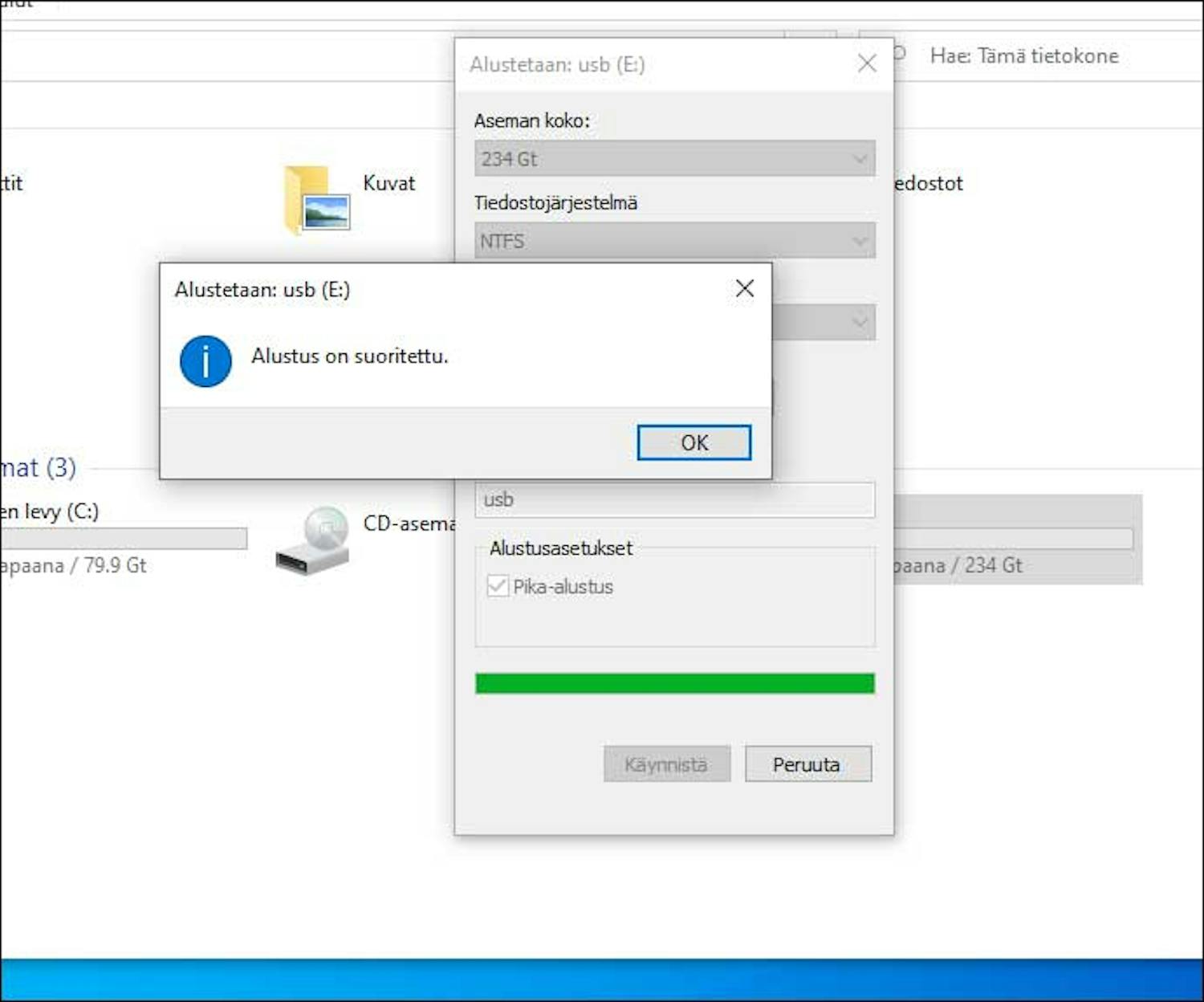Image resolution: width=1204 pixels, height=1002 pixels.
Task: Select the local disk (C:) drive label
Action: tap(50, 511)
